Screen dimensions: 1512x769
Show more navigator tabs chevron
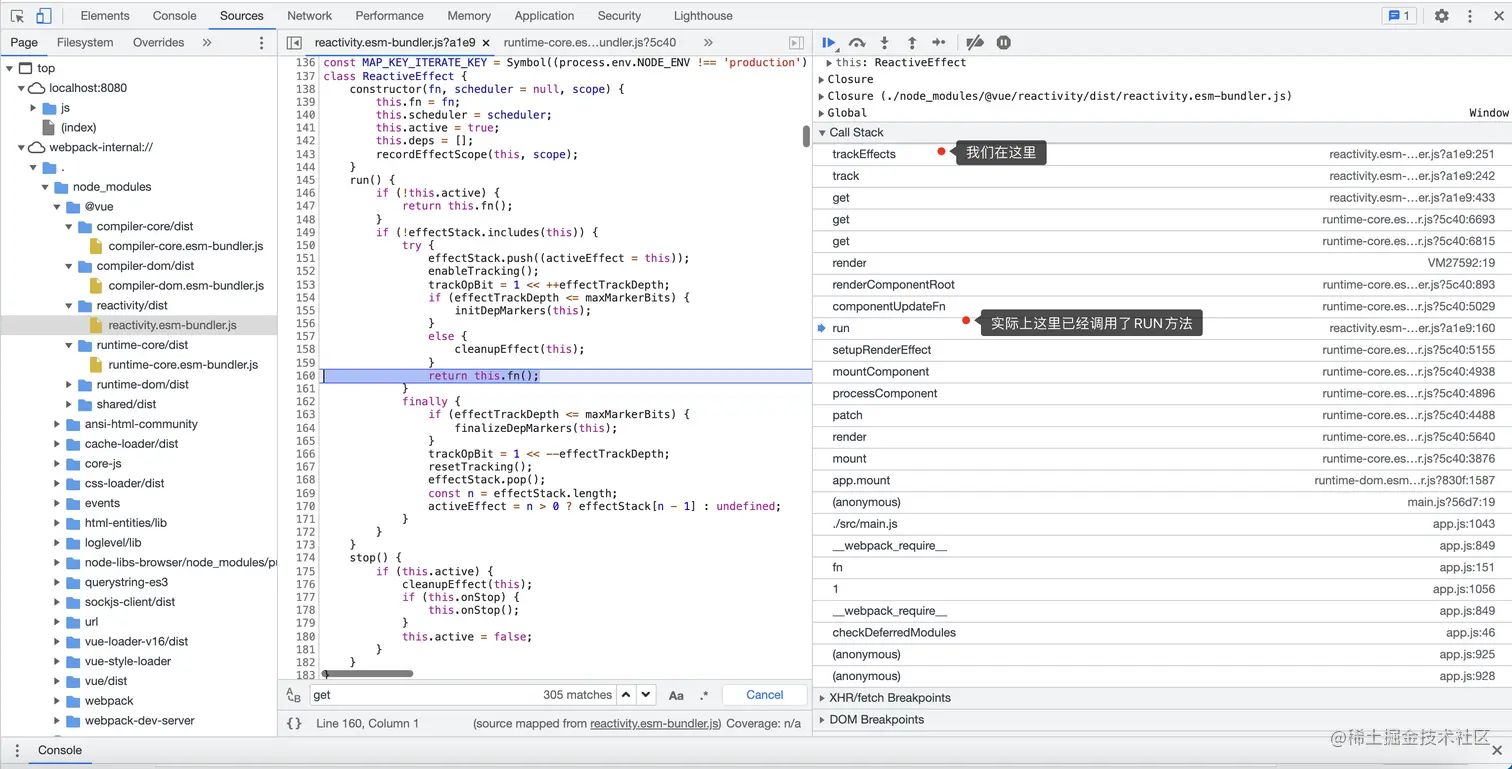[207, 43]
